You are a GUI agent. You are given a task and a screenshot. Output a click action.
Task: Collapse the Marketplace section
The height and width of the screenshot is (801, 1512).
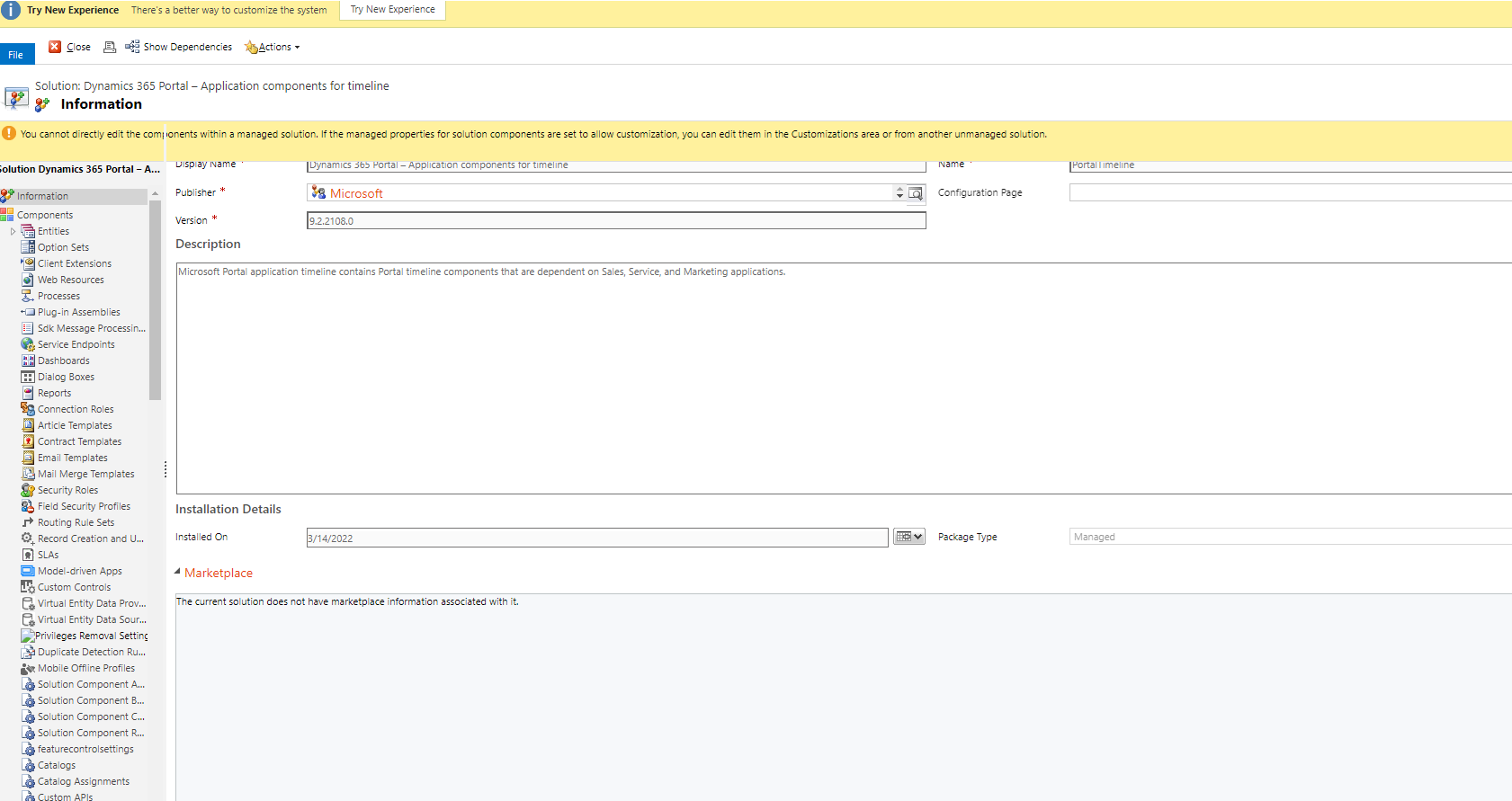(x=177, y=572)
